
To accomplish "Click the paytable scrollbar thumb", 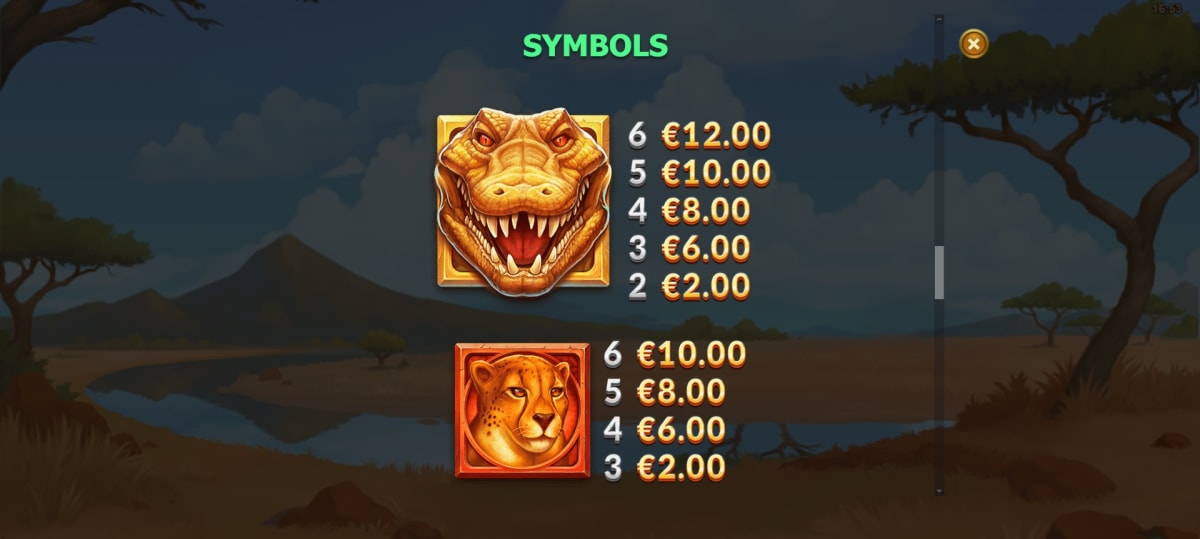I will click(939, 273).
